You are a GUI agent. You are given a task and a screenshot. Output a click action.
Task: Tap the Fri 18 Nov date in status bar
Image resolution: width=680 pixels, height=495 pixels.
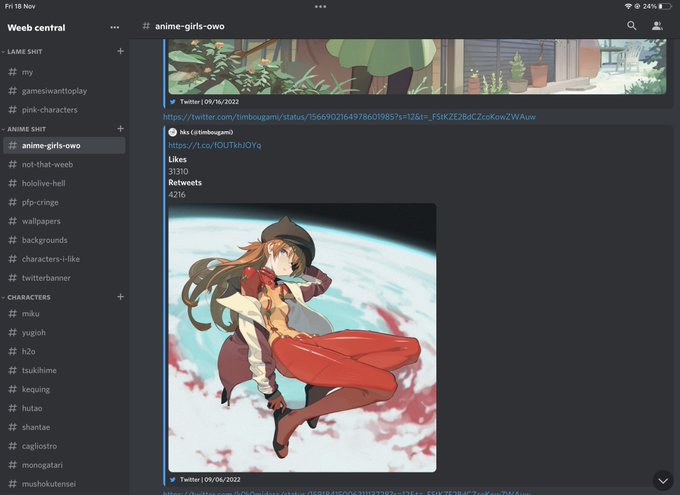click(20, 7)
